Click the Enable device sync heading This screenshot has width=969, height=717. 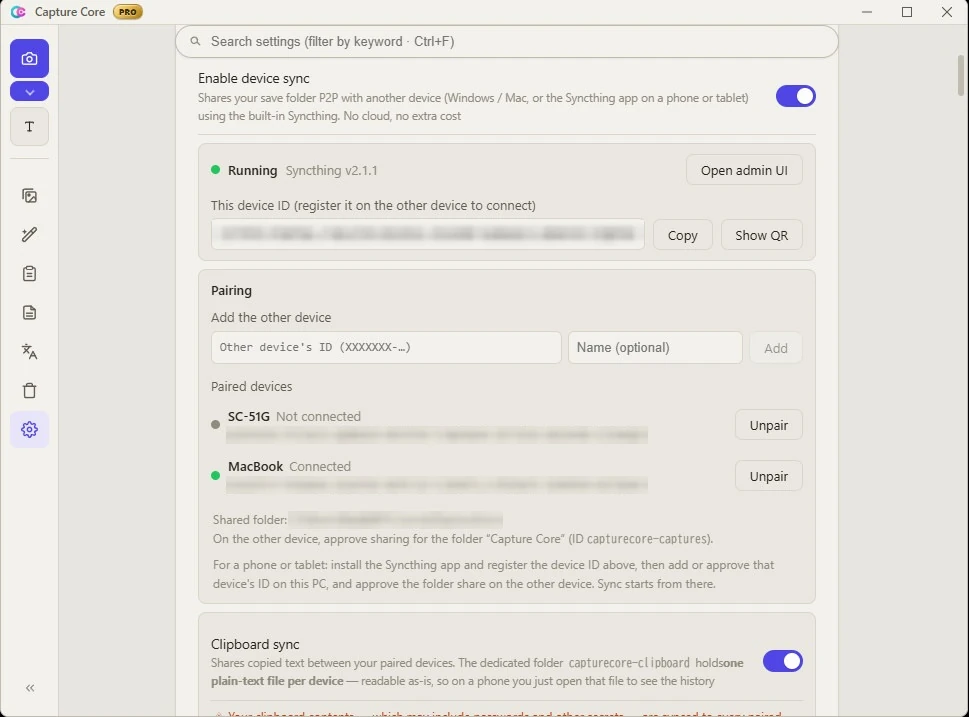click(254, 78)
